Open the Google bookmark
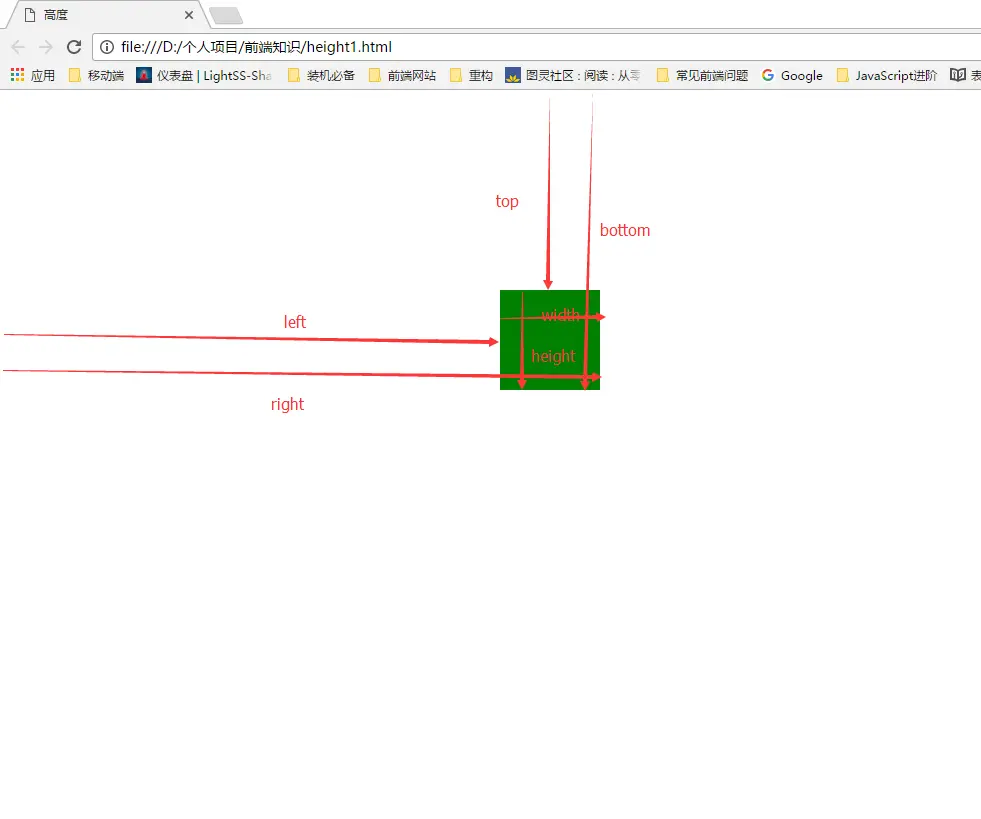Screen dimensions: 981x819 (792, 76)
